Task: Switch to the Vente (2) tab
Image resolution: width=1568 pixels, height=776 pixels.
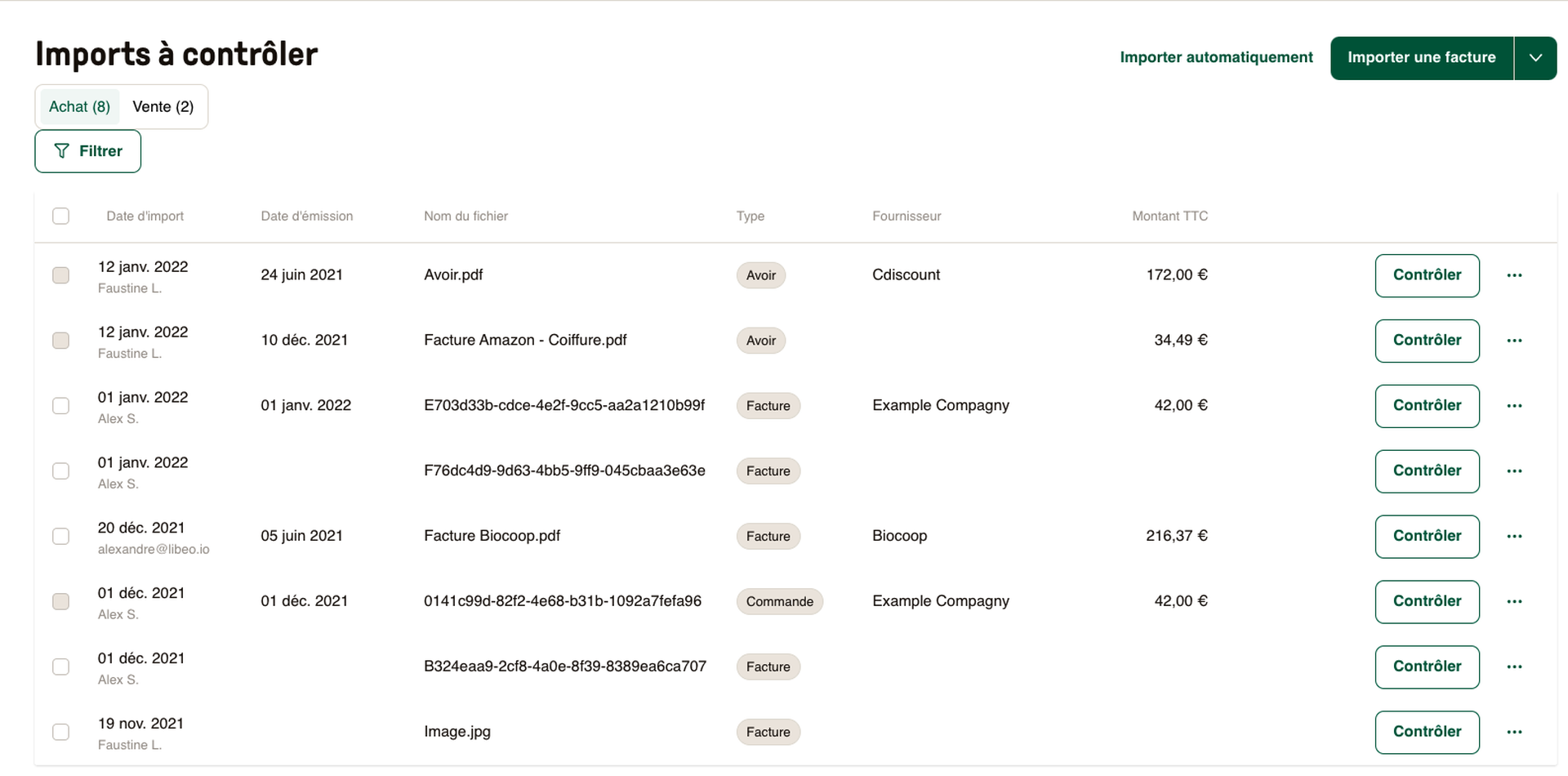Action: (x=163, y=107)
